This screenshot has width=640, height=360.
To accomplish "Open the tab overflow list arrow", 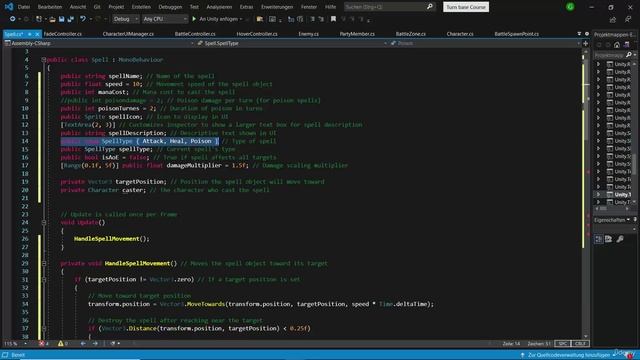I will (579, 34).
